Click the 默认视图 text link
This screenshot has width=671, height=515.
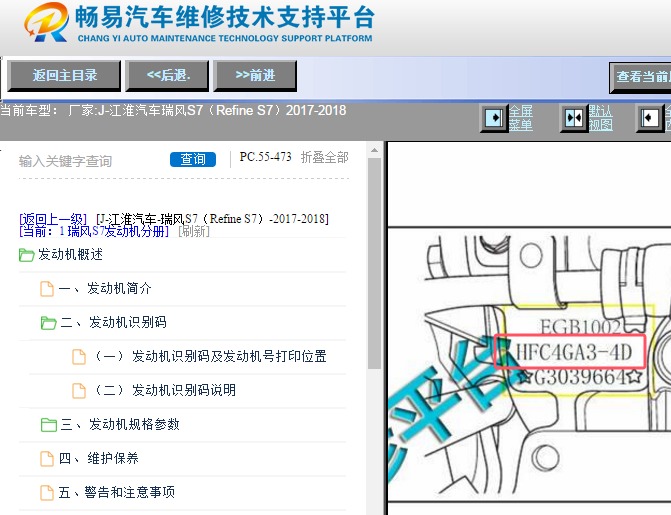tap(600, 118)
